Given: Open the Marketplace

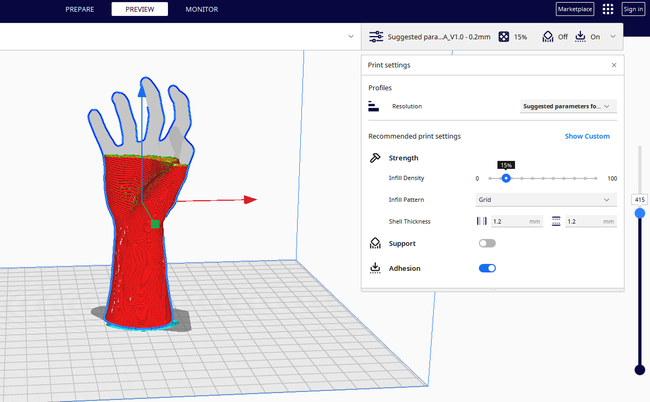Looking at the screenshot, I should click(x=575, y=9).
